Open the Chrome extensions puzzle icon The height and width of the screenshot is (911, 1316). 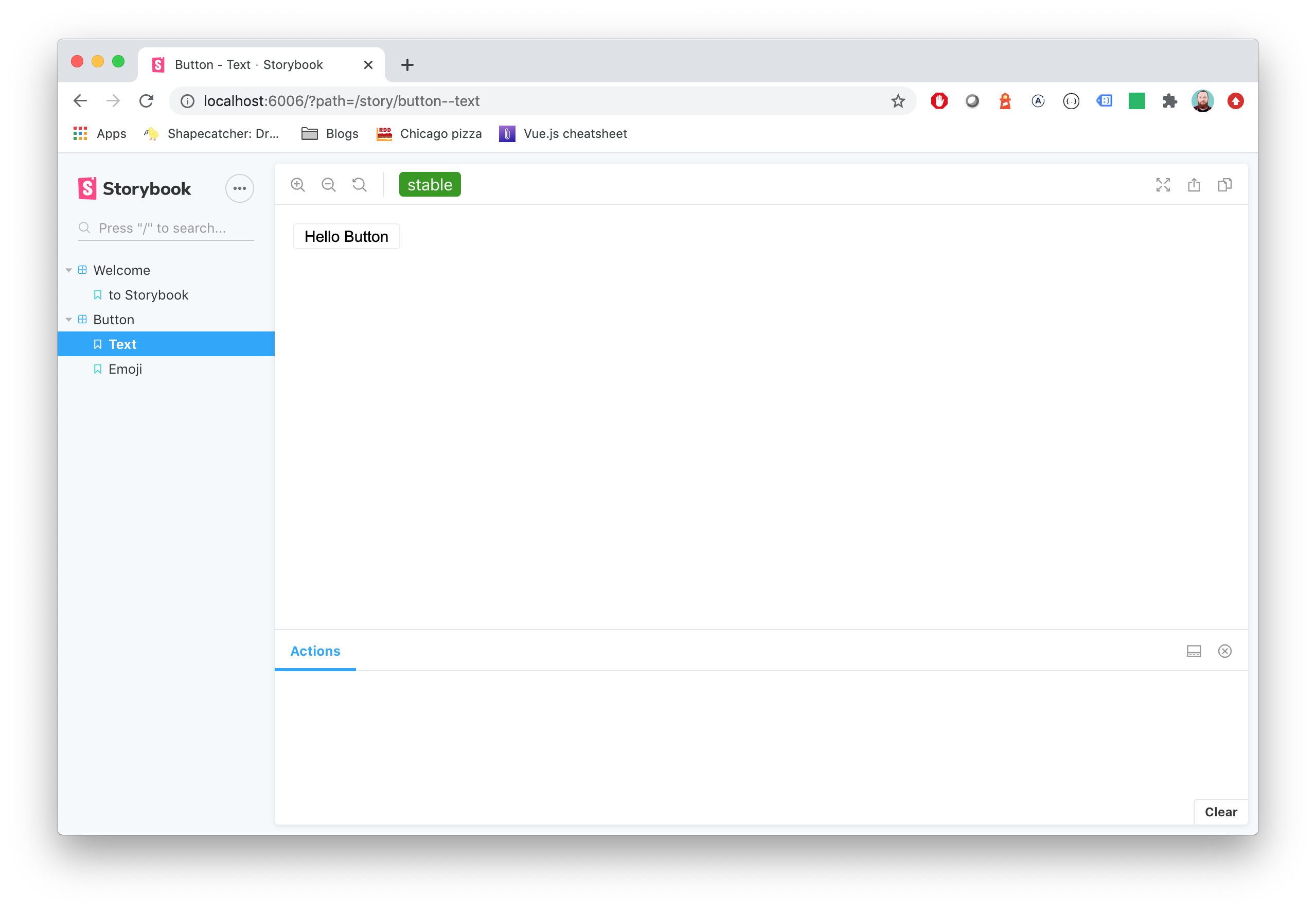click(1169, 101)
